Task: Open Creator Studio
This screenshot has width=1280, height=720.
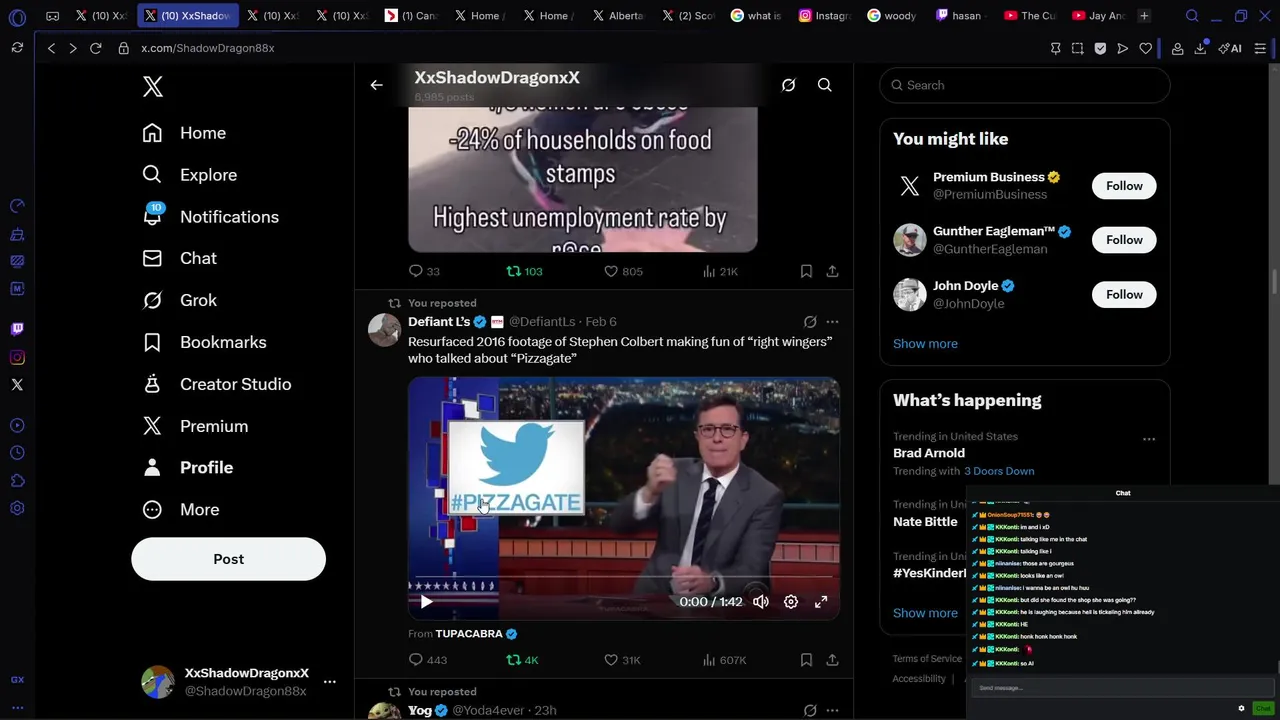Action: (x=216, y=384)
